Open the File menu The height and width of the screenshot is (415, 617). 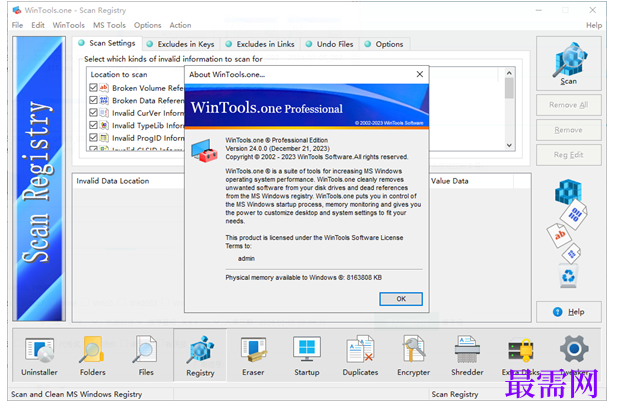pyautogui.click(x=17, y=25)
